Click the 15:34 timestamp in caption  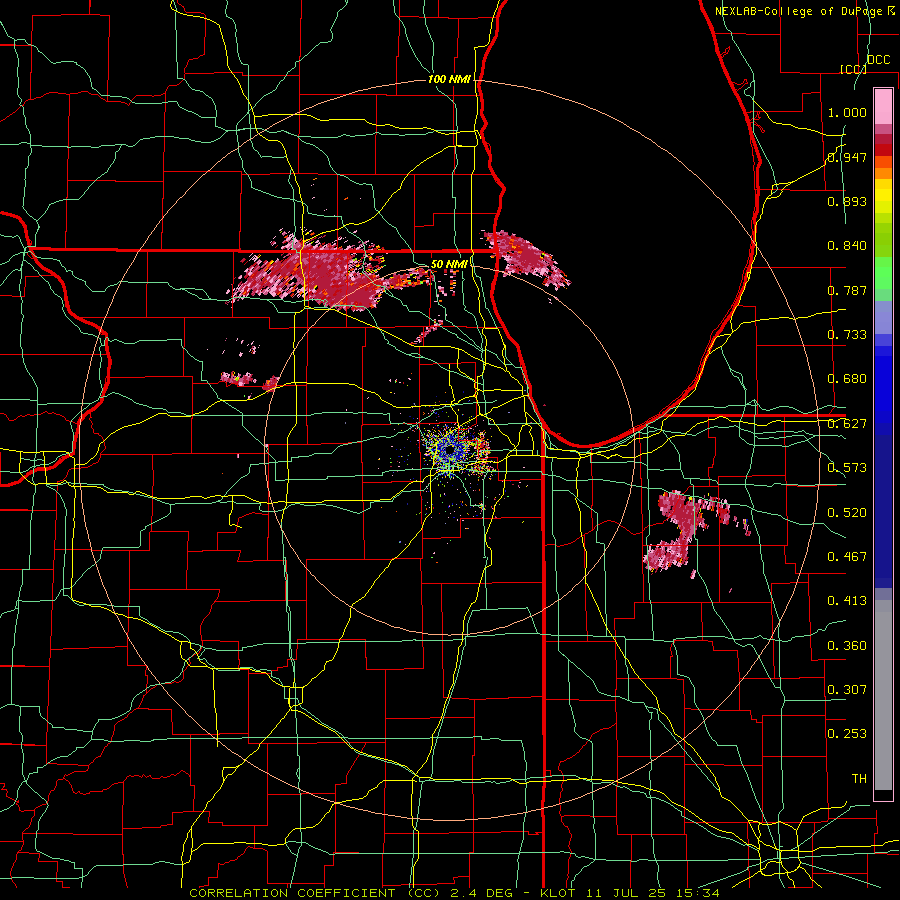tap(696, 893)
